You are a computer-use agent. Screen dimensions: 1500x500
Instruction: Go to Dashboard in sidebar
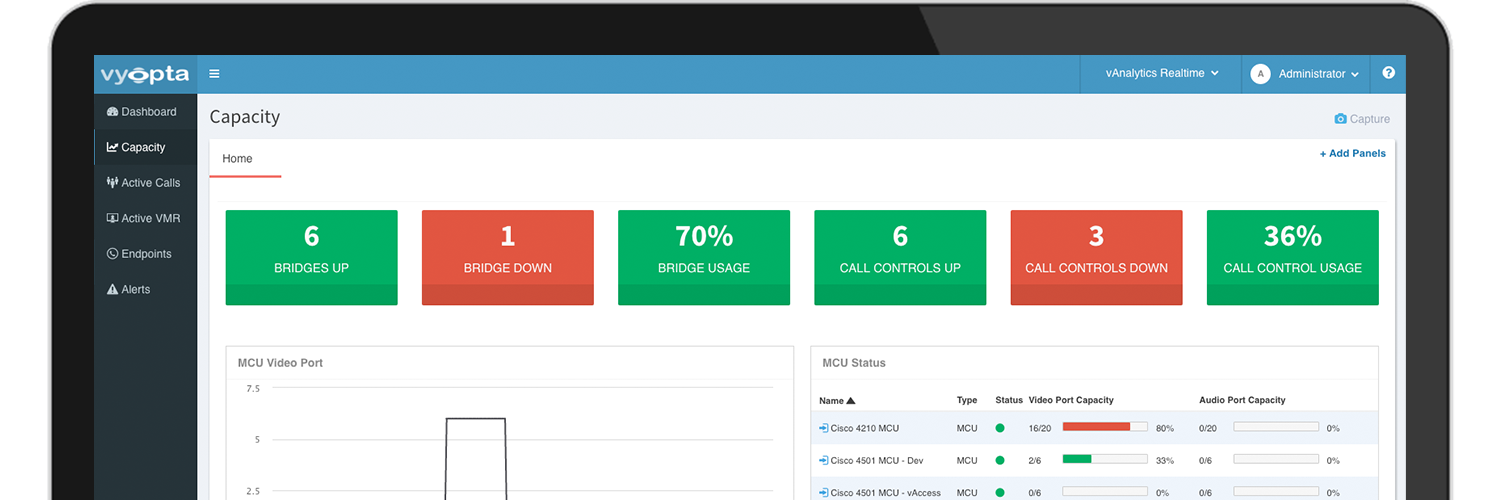coord(145,112)
